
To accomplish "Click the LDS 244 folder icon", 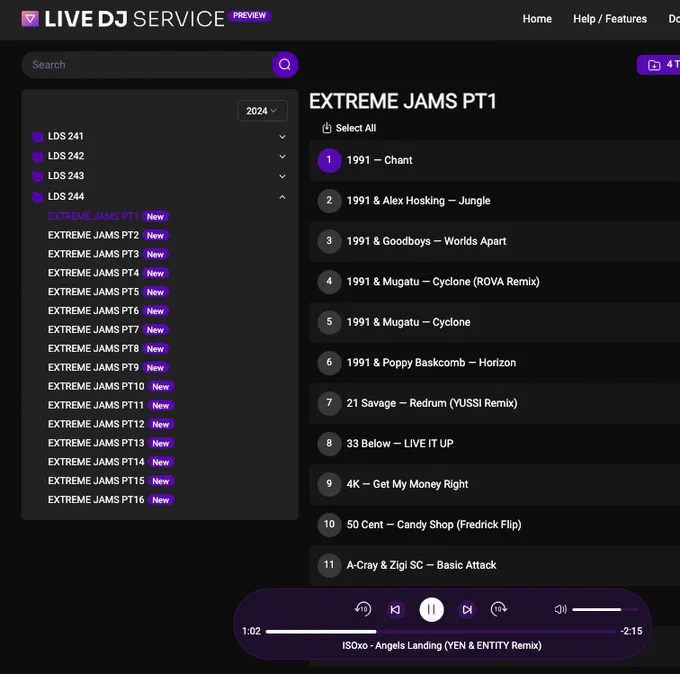I will (x=38, y=197).
